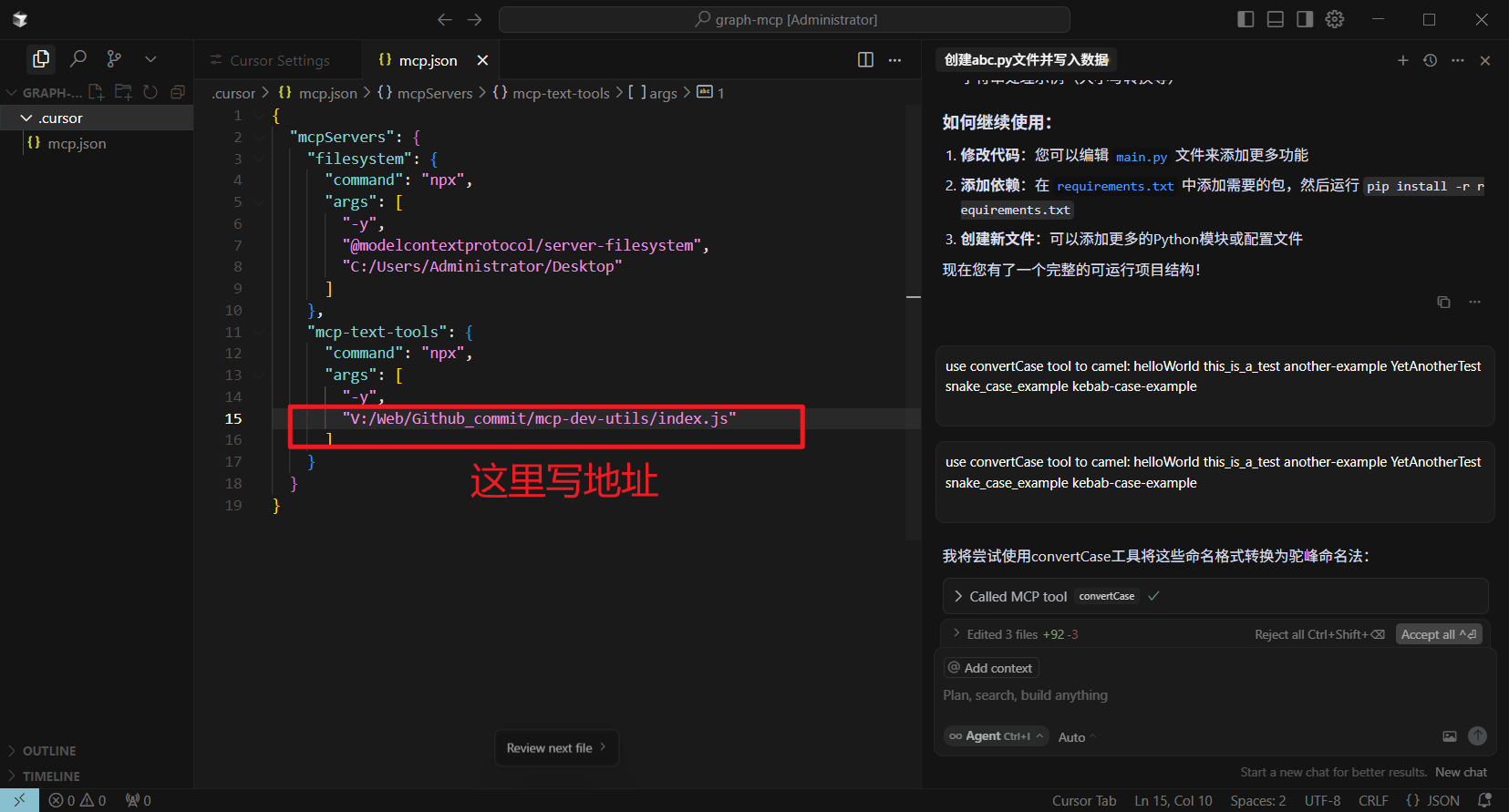Screen dimensions: 1509x812
Task: Click Review next file button
Action: click(x=556, y=748)
